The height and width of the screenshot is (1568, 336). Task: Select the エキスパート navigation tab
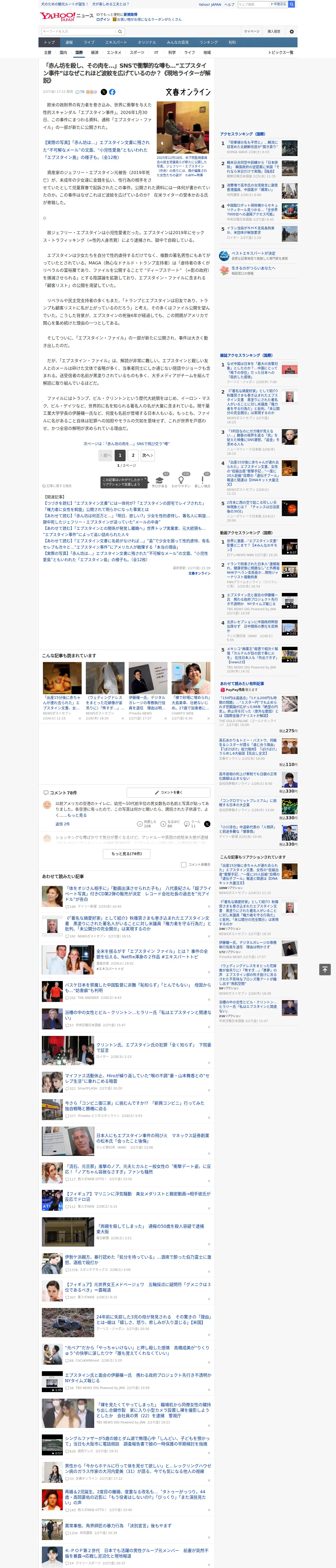pyautogui.click(x=116, y=43)
